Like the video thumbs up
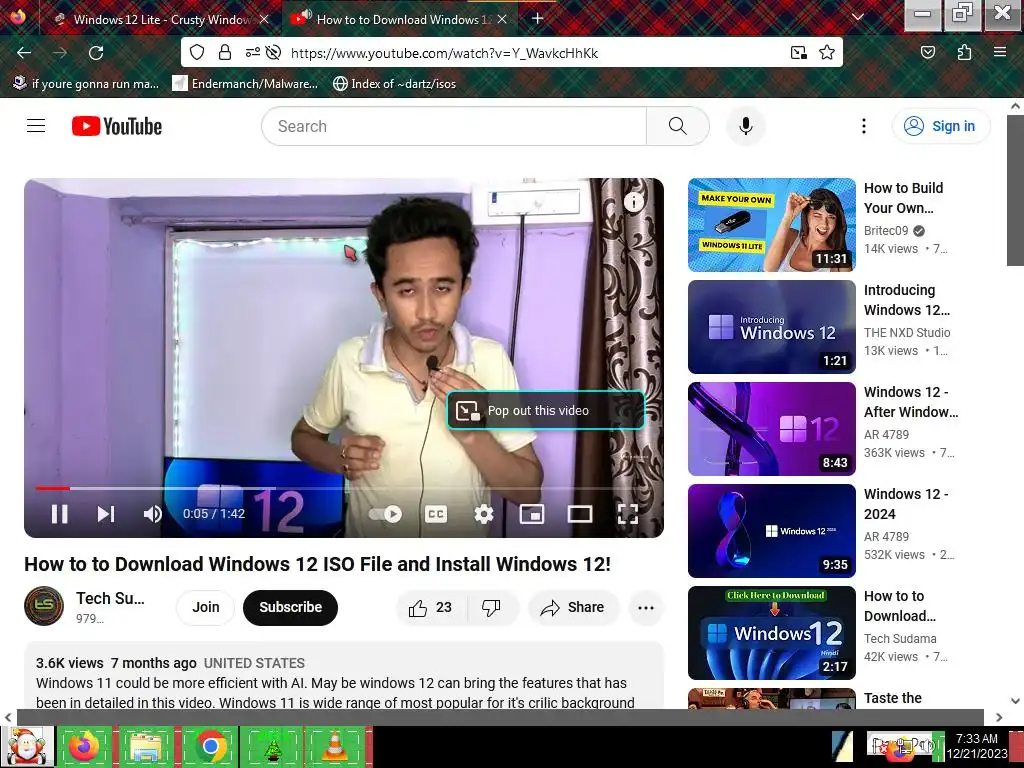The image size is (1024, 768). (431, 607)
